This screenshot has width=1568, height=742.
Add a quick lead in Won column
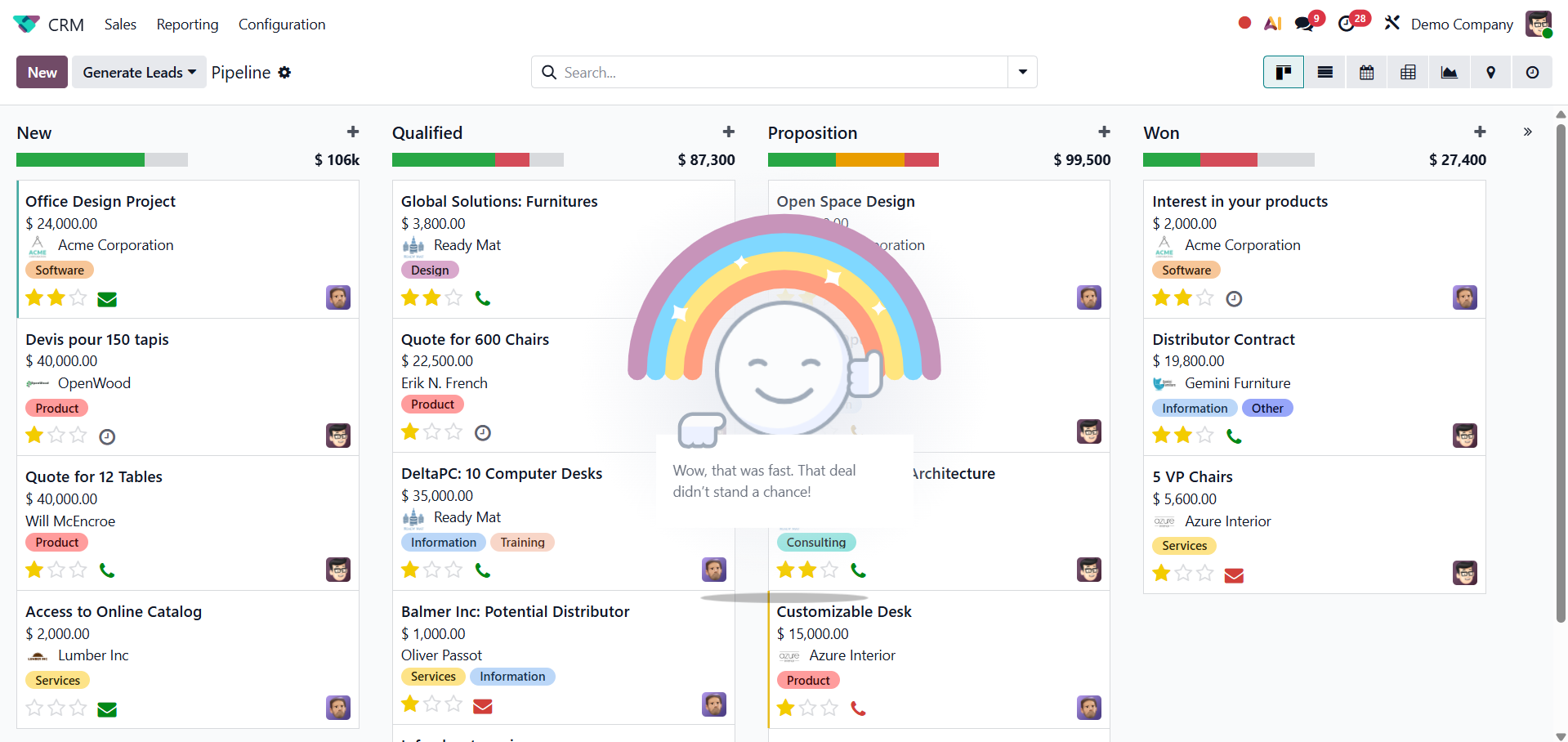click(x=1480, y=132)
